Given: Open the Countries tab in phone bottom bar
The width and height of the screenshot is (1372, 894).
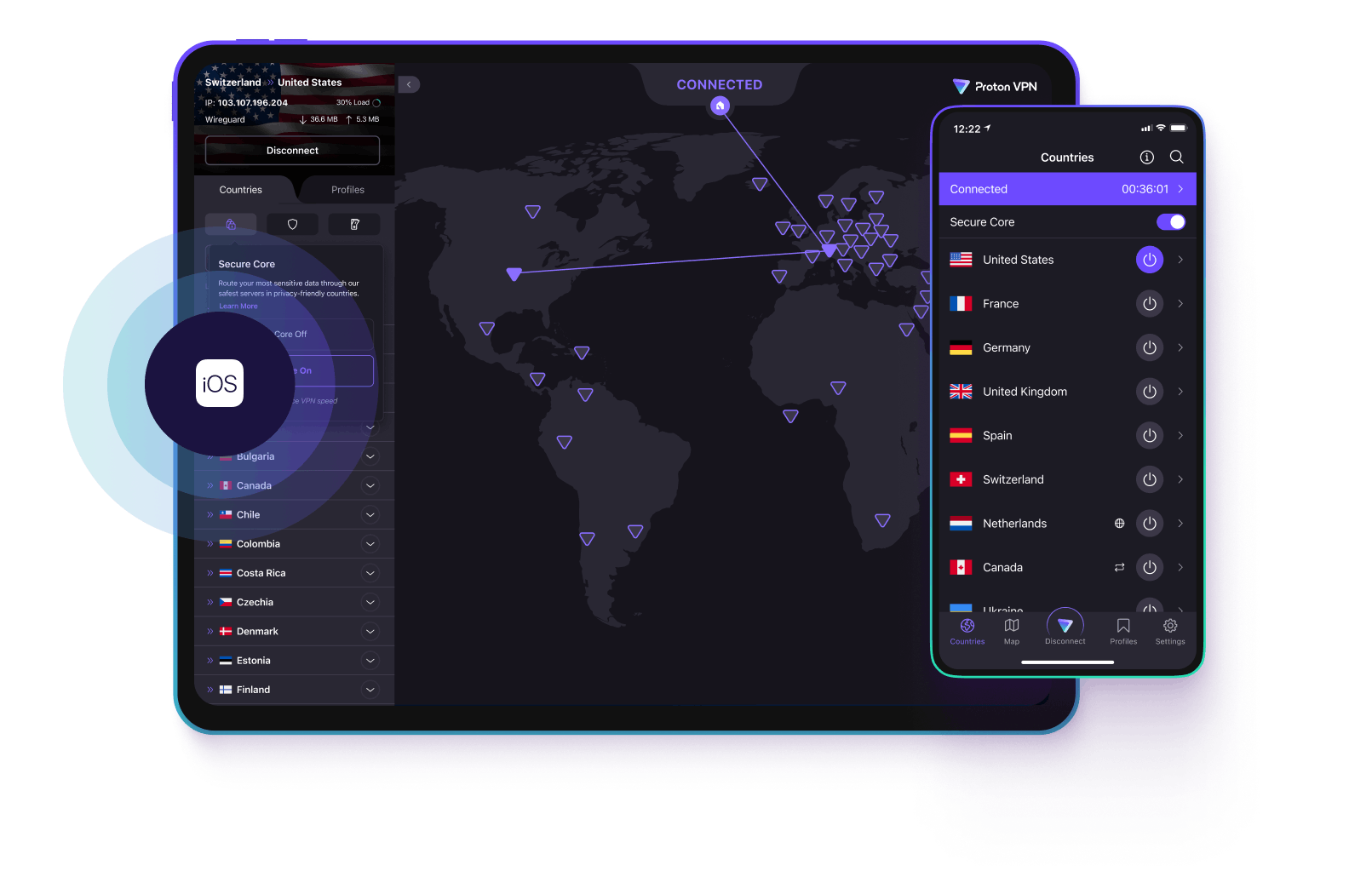Looking at the screenshot, I should 967,632.
